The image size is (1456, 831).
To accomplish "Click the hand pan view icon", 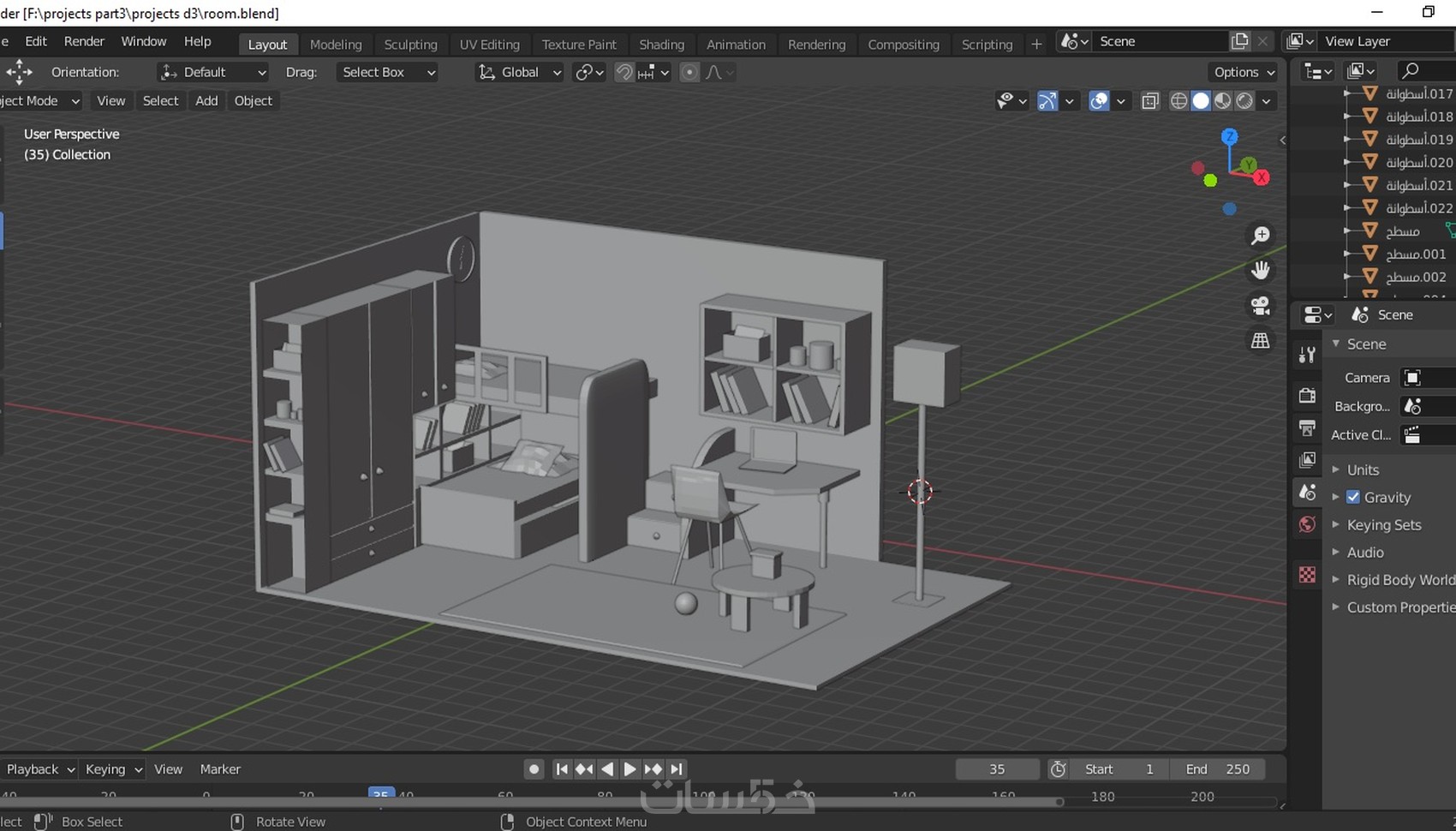I will (1260, 271).
